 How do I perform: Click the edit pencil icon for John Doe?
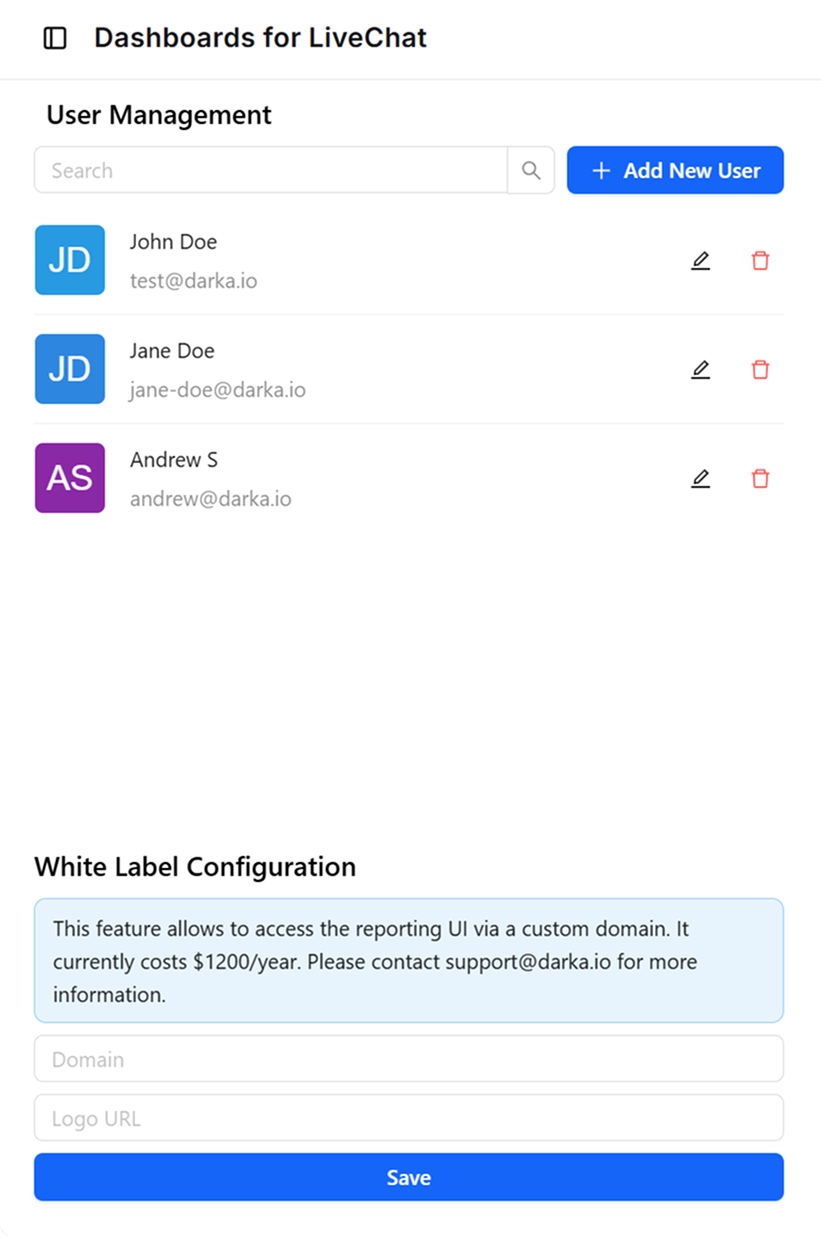[x=700, y=260]
